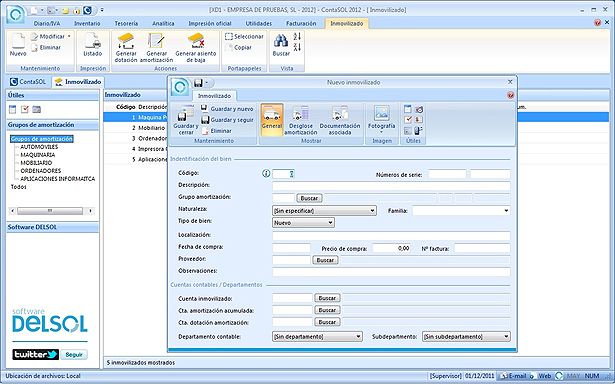
Task: Click the Buscar binoculars icon in Vista
Action: [281, 45]
